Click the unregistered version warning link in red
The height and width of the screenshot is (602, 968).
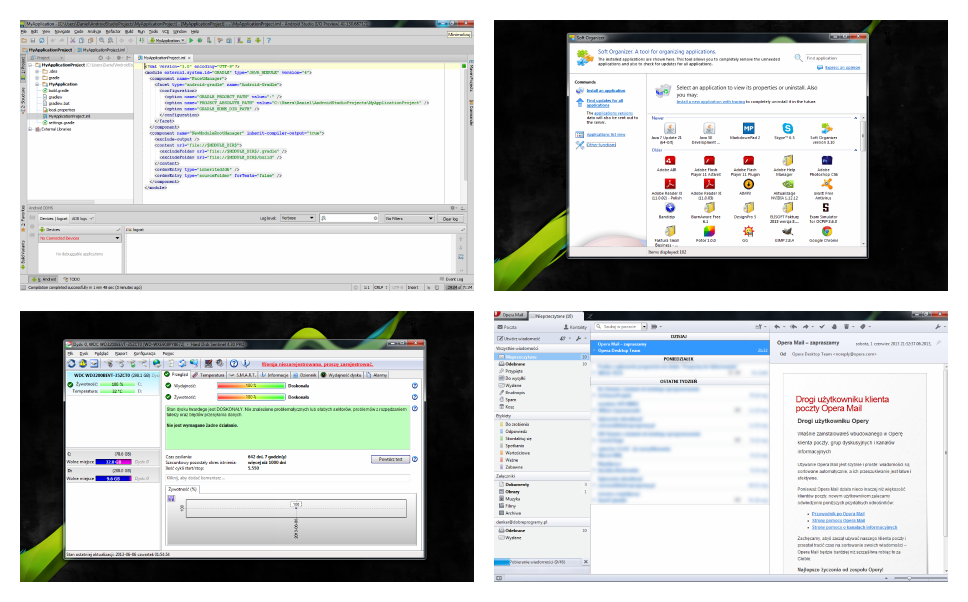[317, 364]
